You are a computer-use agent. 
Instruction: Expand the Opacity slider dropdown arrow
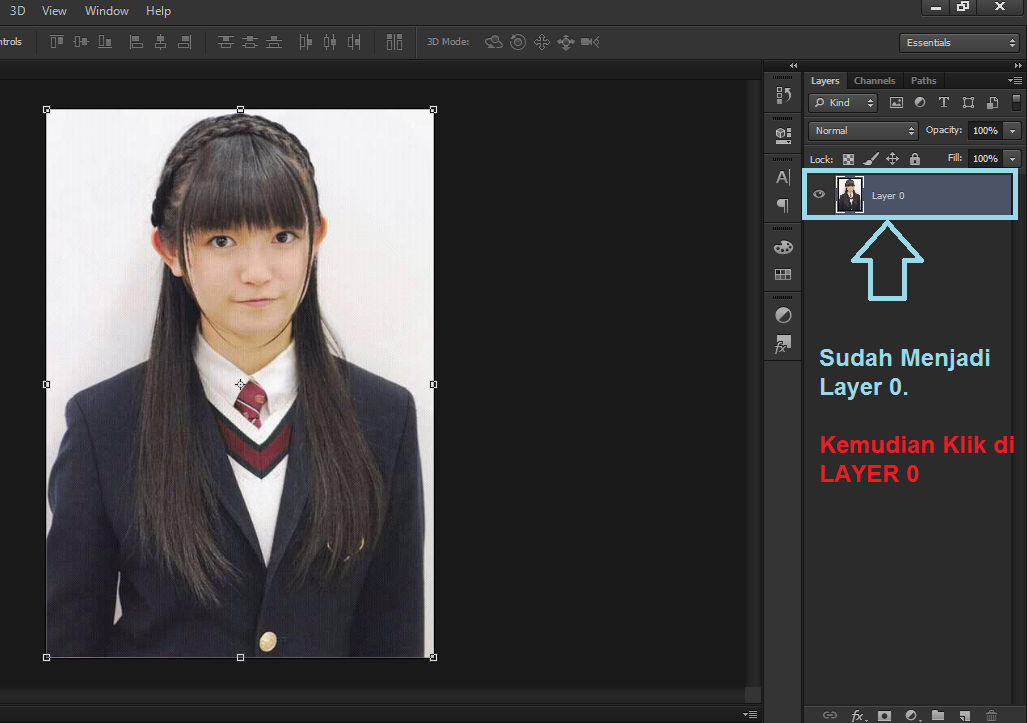pos(1013,131)
